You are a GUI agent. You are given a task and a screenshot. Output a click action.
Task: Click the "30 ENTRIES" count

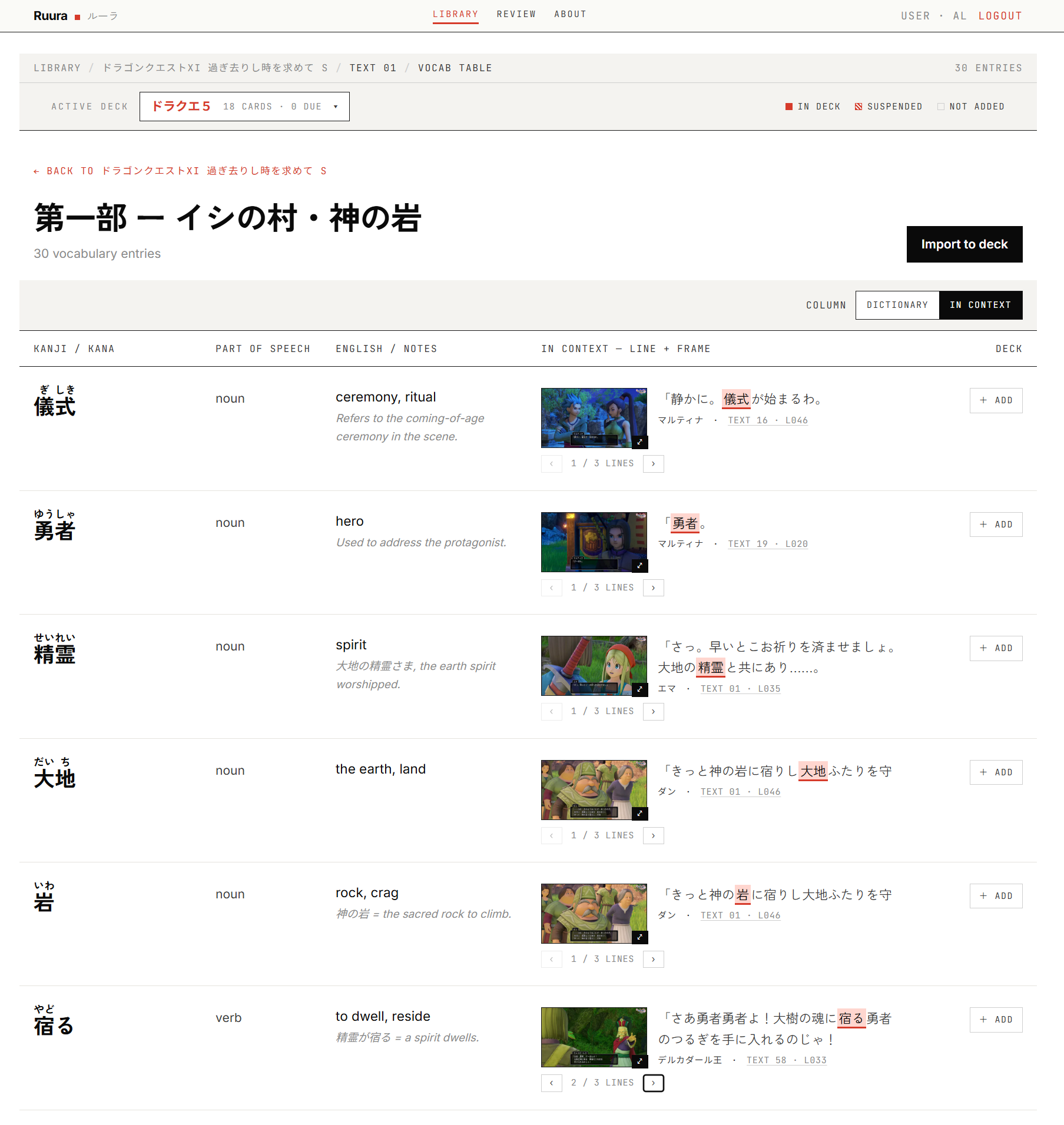[989, 68]
